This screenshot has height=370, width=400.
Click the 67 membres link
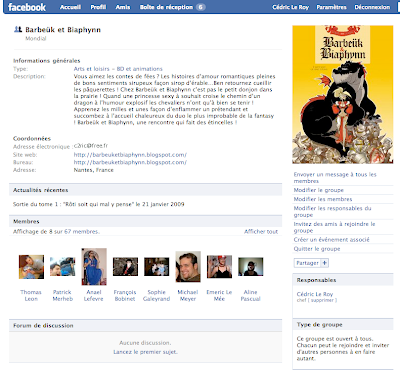81,232
